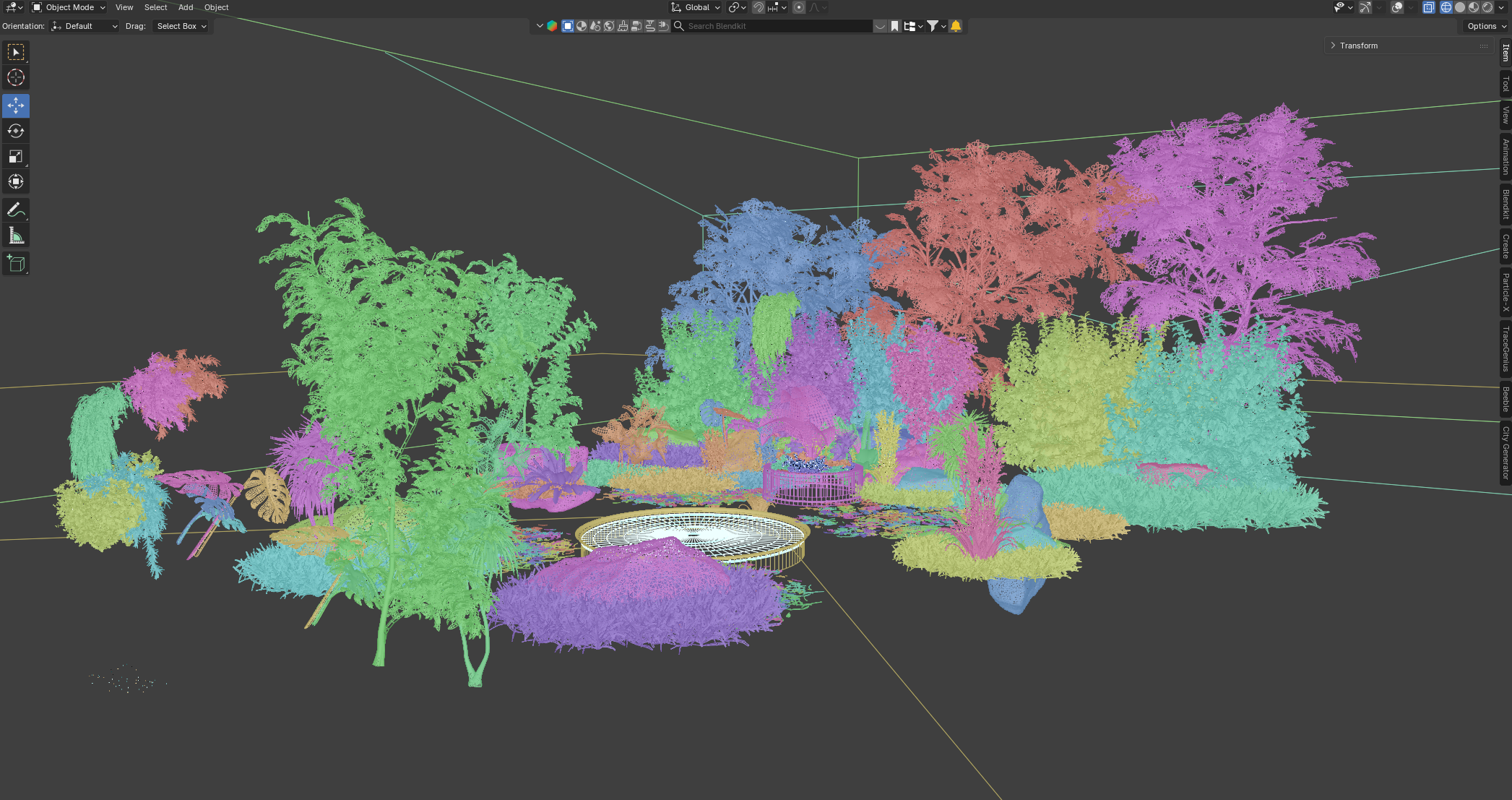Image resolution: width=1512 pixels, height=800 pixels.
Task: Activate the combined Transform tool
Action: 15,181
